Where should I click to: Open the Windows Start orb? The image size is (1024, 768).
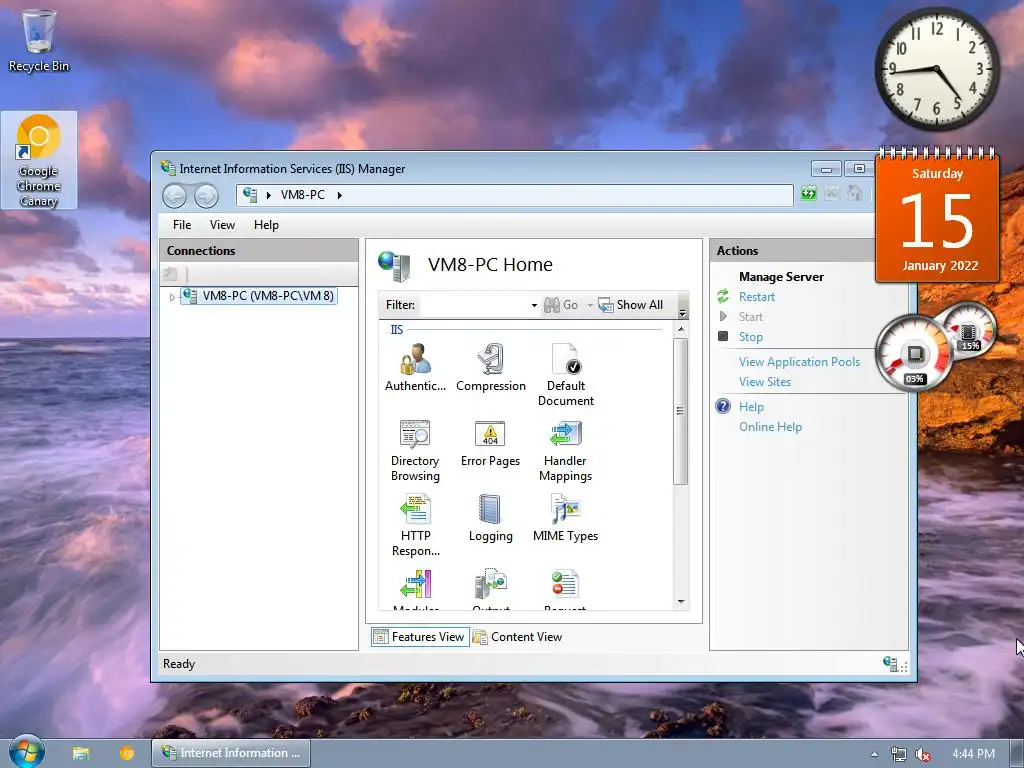pos(27,751)
